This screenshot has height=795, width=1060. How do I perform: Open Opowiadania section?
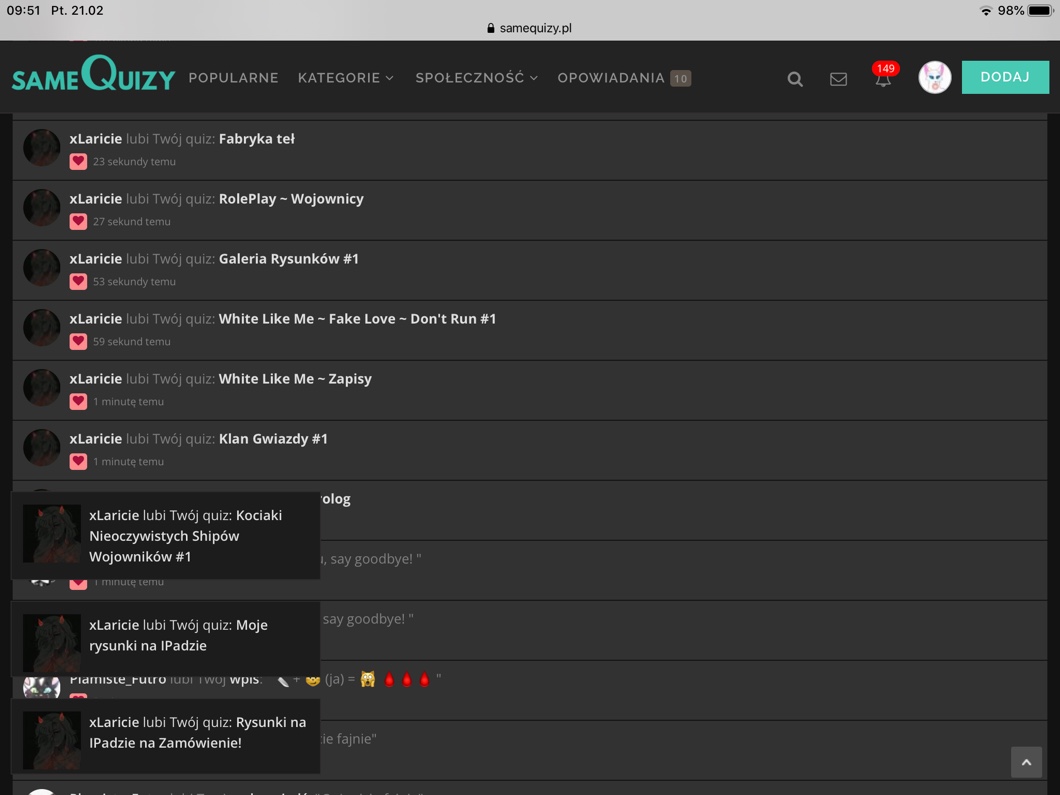611,78
